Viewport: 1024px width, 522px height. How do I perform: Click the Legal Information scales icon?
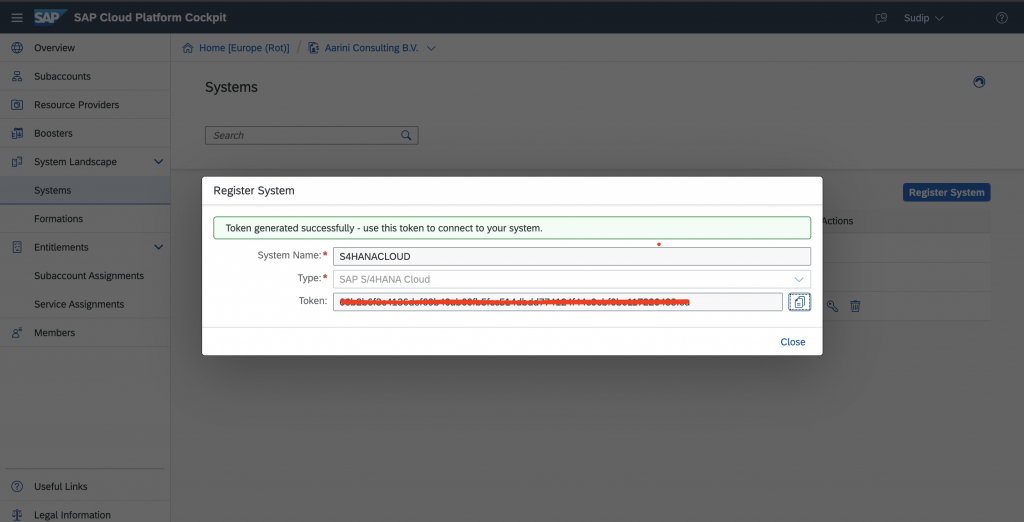tap(17, 515)
